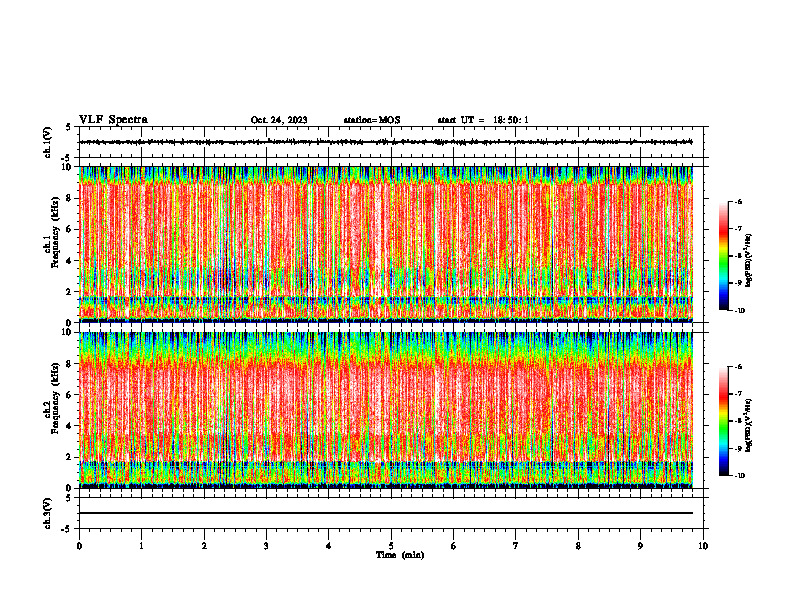Click the ch.1 colorbar log(PSD) label

[x=749, y=261]
